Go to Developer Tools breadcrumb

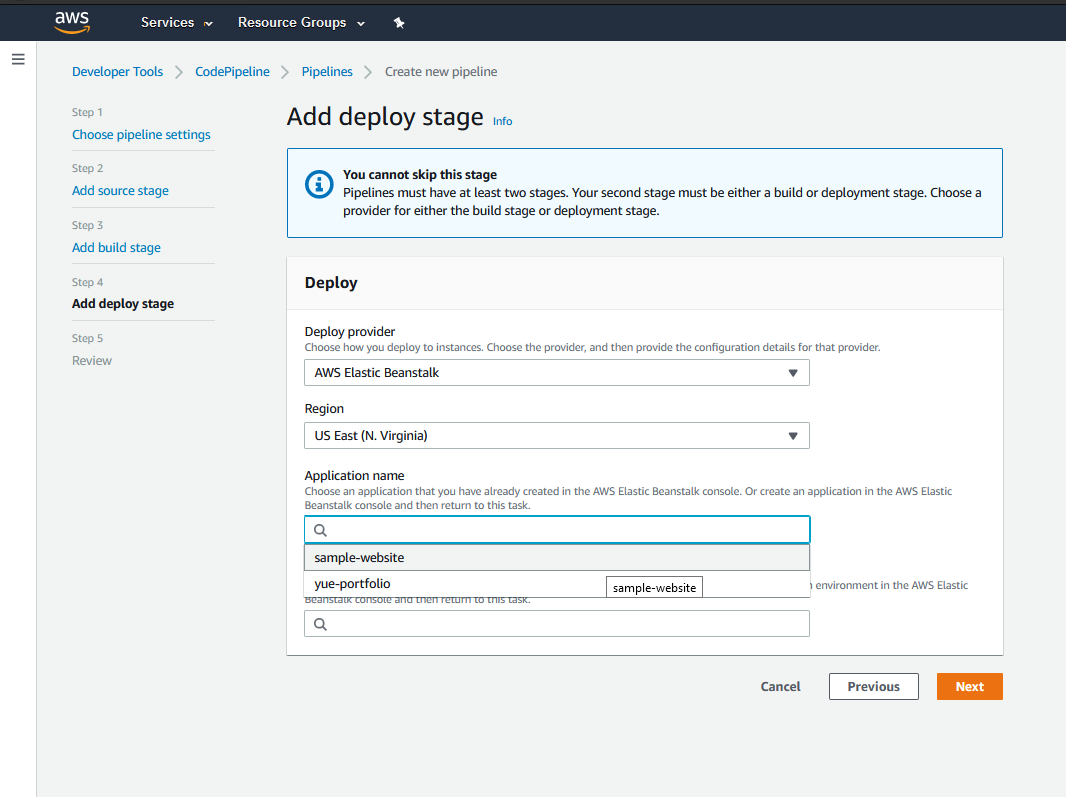[118, 71]
